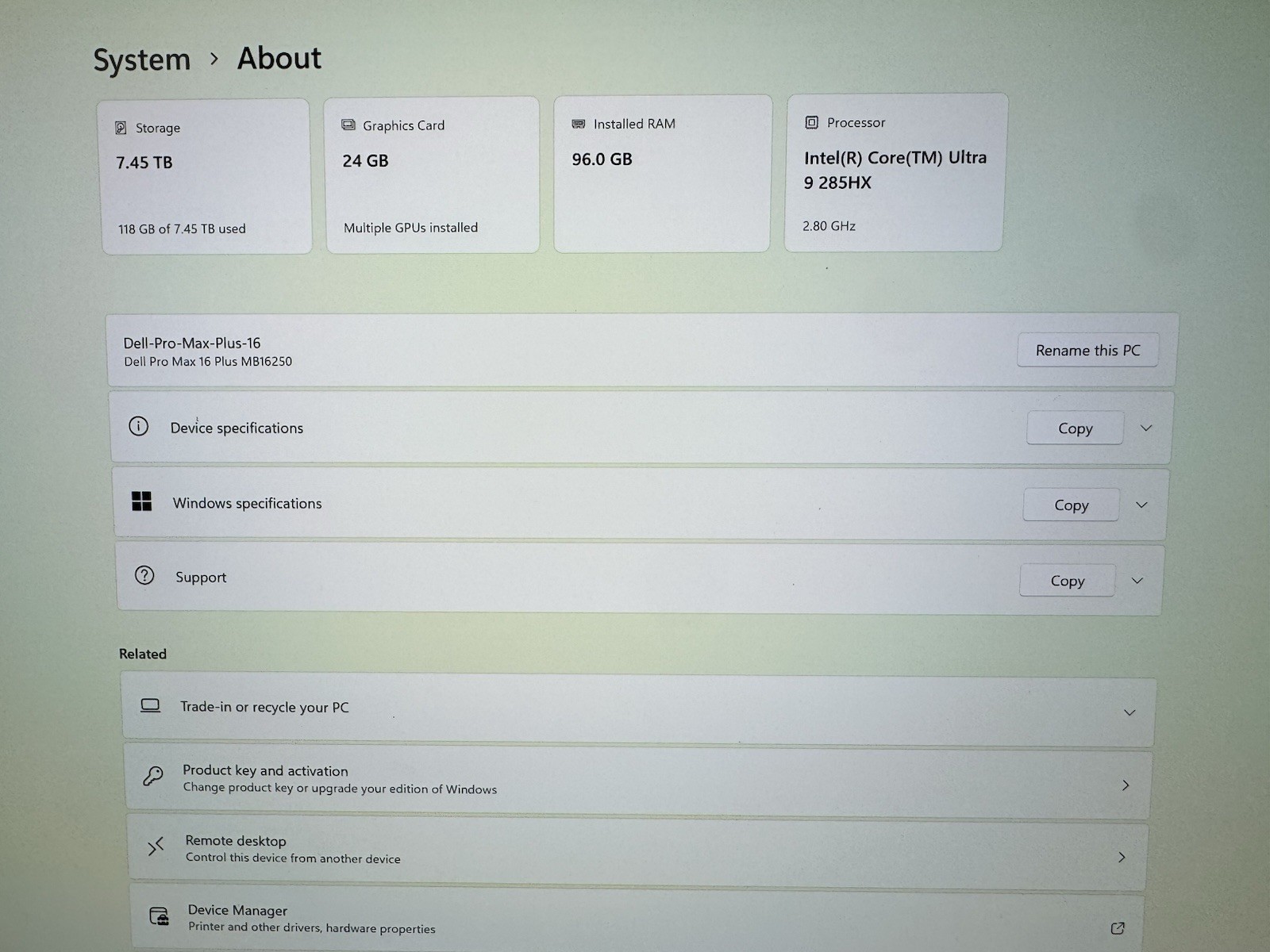Image resolution: width=1270 pixels, height=952 pixels.
Task: Open the Installed RAM card
Action: [x=663, y=174]
